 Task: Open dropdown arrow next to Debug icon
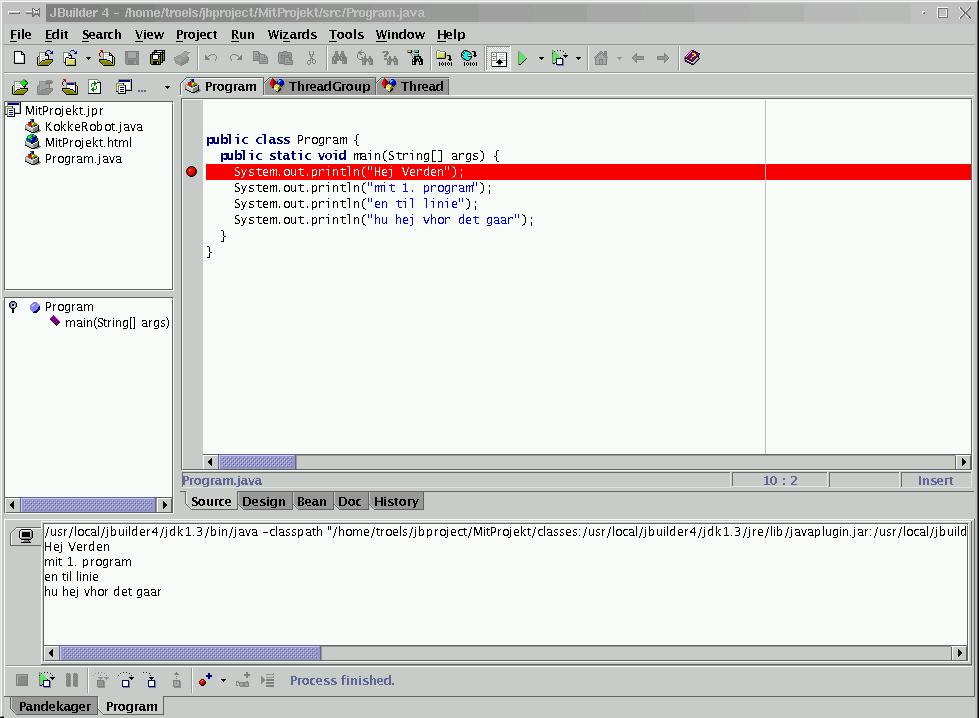point(578,59)
